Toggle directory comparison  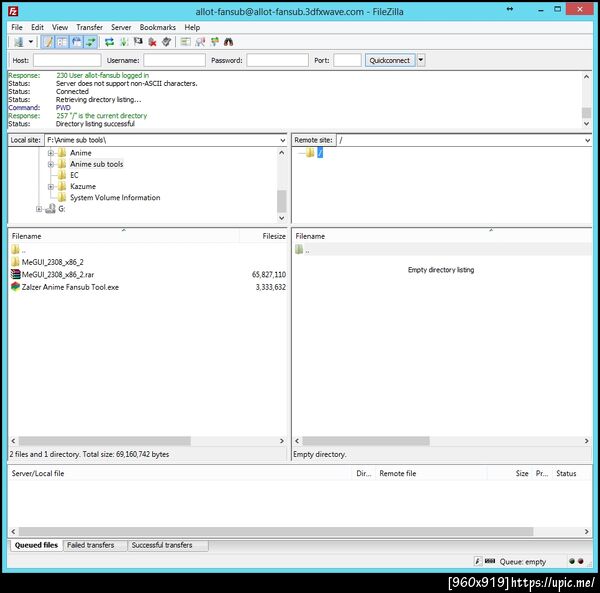(x=200, y=42)
